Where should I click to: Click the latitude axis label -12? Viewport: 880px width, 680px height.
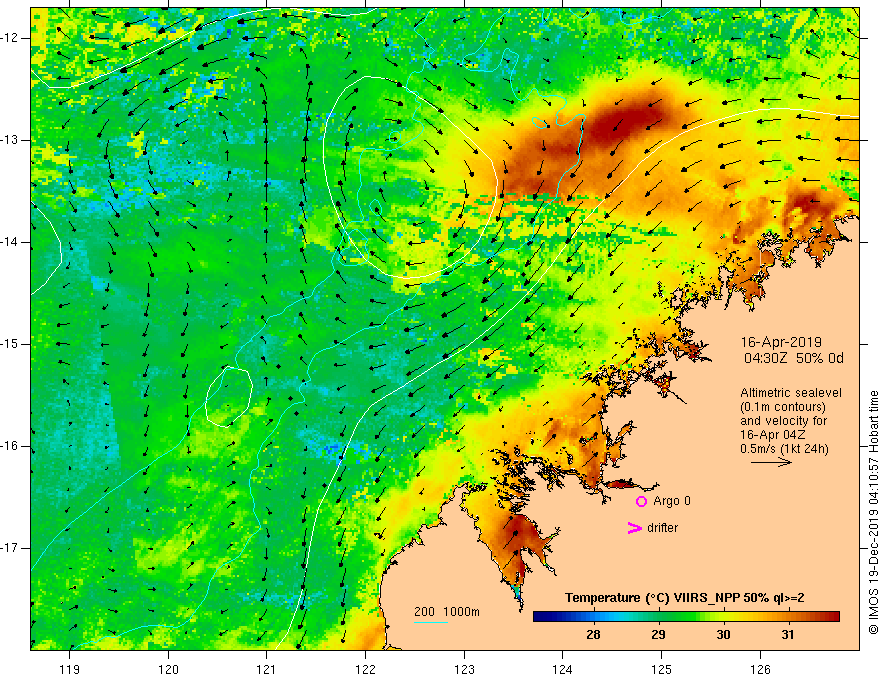pos(10,38)
